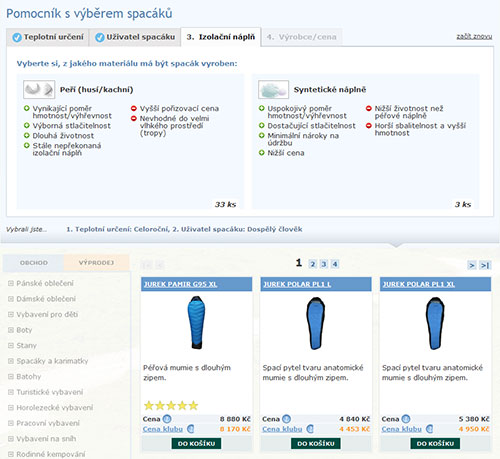Expand the Batohy category
This screenshot has width=500, height=459.
click(11, 377)
